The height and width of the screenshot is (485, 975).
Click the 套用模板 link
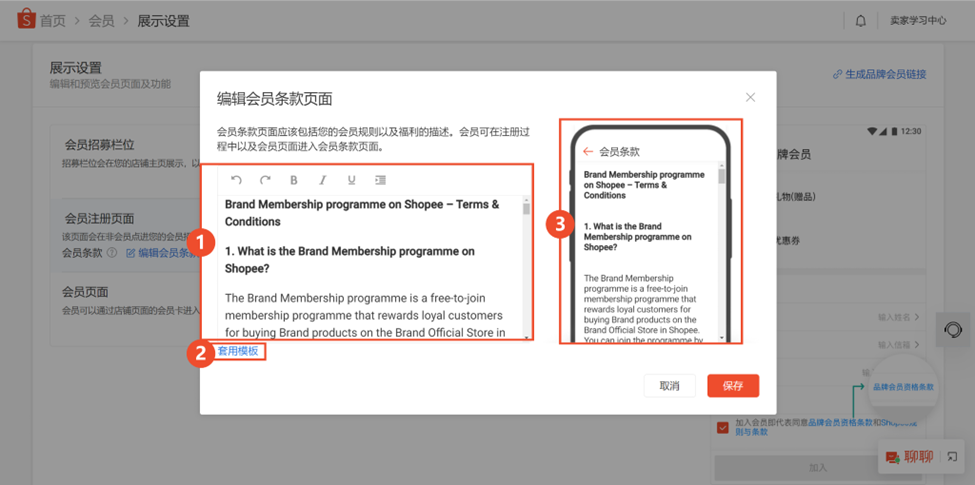click(x=238, y=351)
